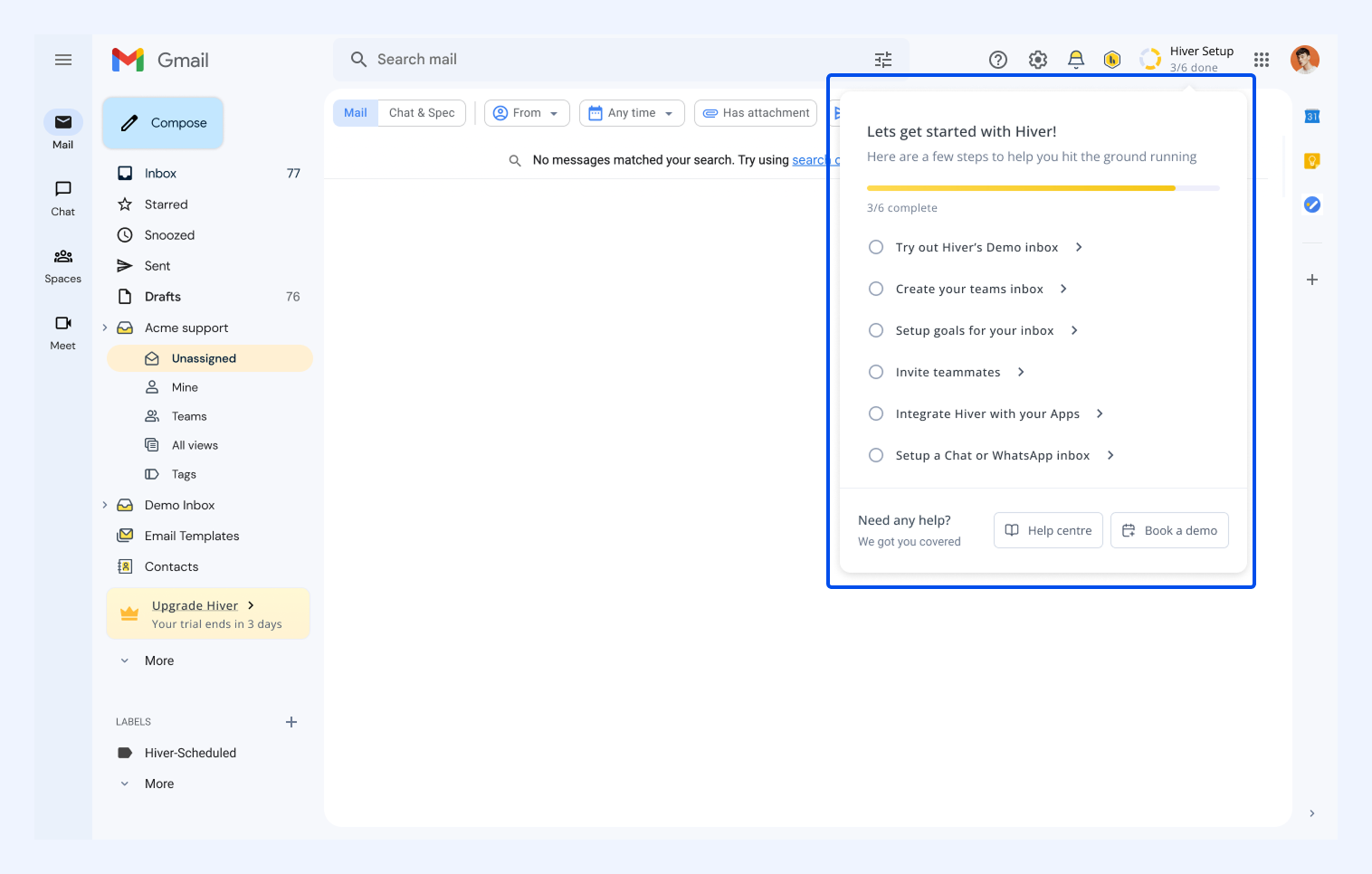This screenshot has height=874, width=1372.
Task: Open Google Calendar side panel icon
Action: pos(1312,116)
